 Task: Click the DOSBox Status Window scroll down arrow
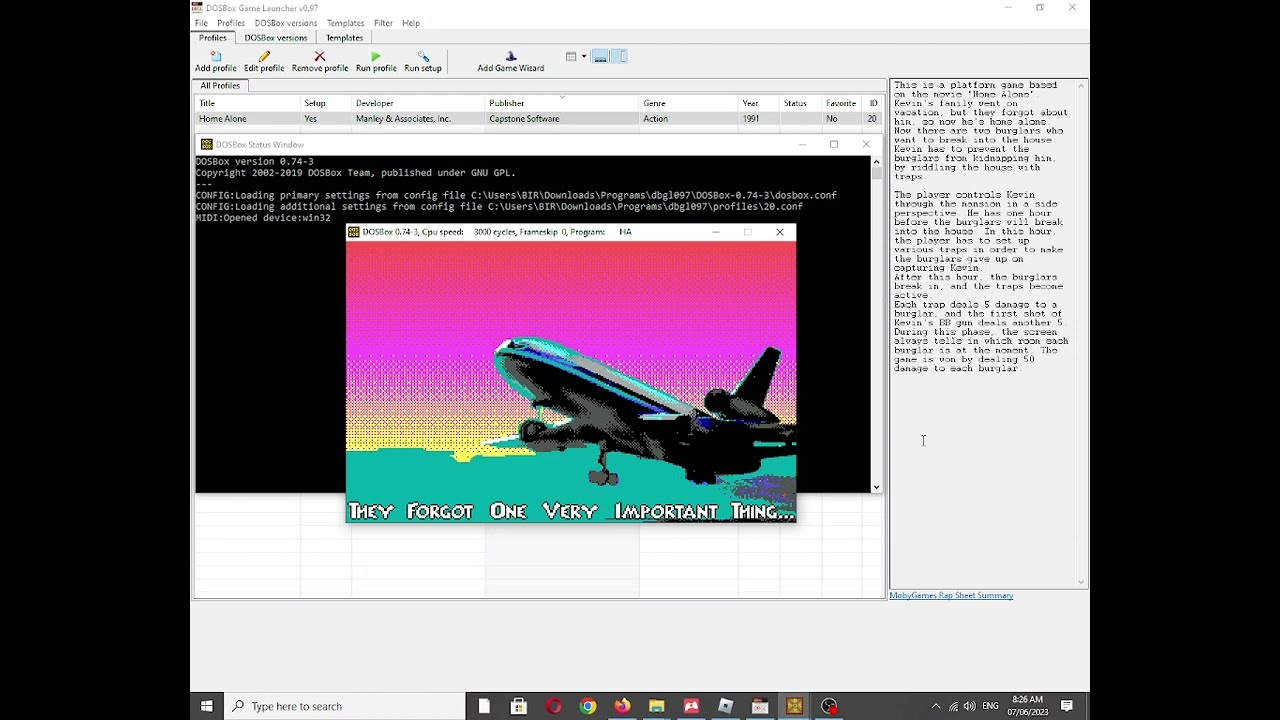(x=876, y=487)
